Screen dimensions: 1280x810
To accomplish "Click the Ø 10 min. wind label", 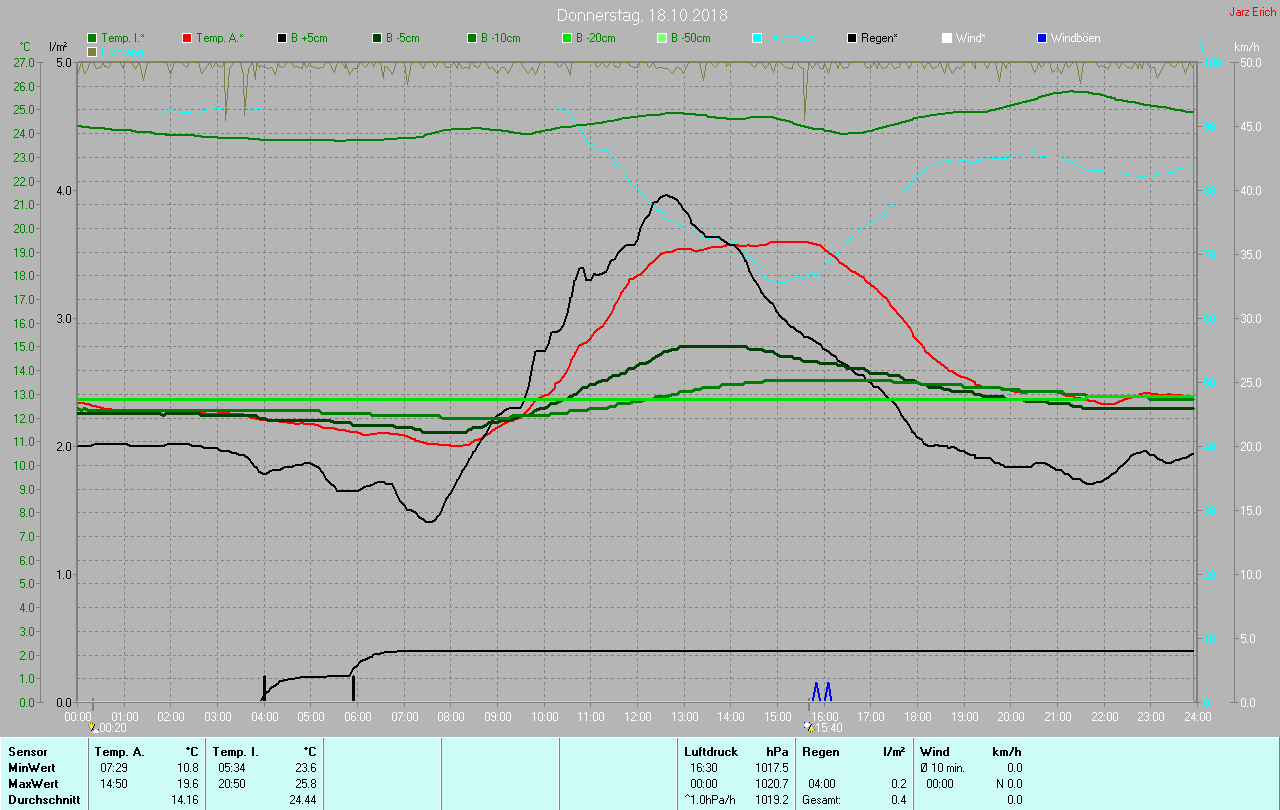I will [x=944, y=768].
